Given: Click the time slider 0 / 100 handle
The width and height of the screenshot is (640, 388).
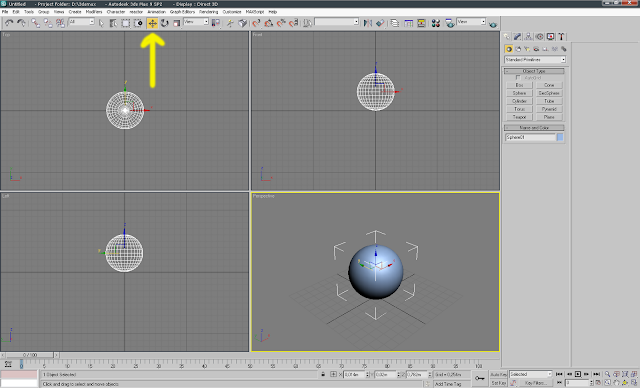Looking at the screenshot, I should 30,355.
